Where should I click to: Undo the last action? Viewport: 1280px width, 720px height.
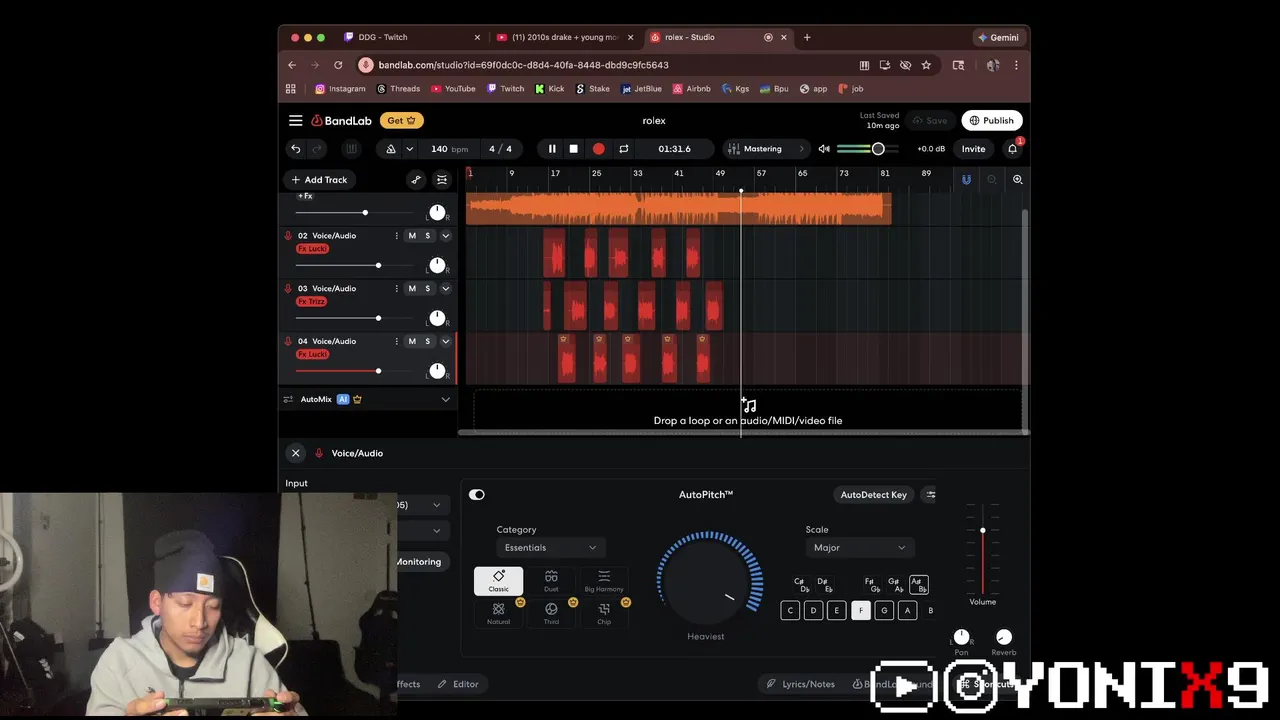tap(296, 149)
